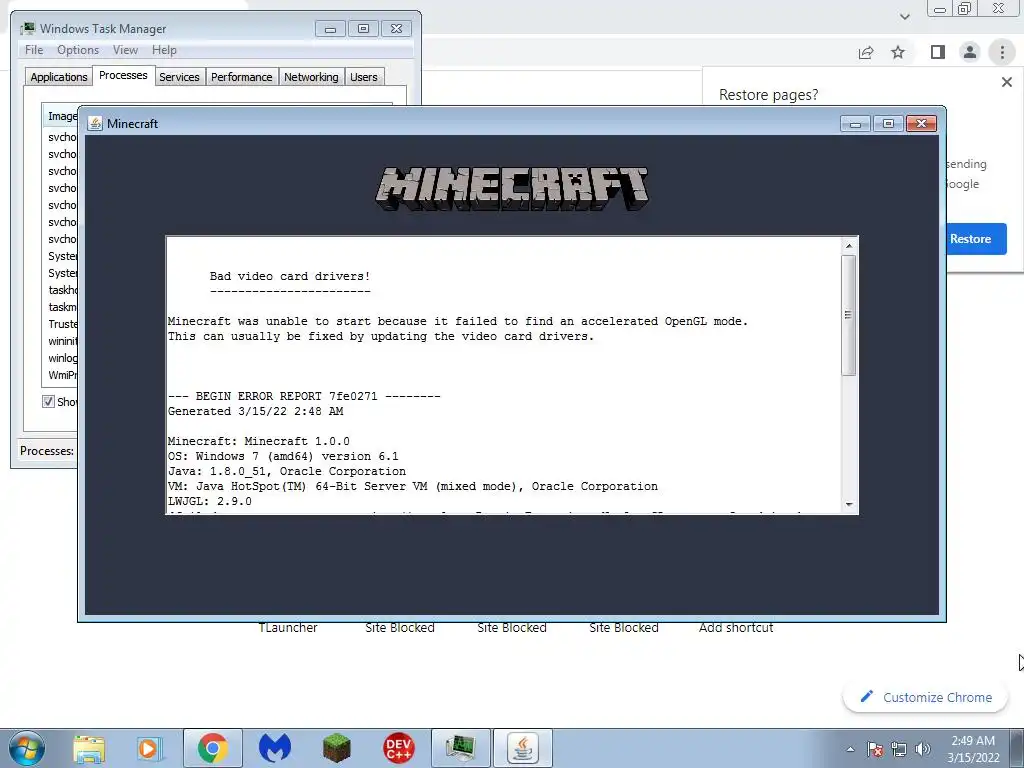1024x768 pixels.
Task: Switch to the Performance tab
Action: coord(242,77)
